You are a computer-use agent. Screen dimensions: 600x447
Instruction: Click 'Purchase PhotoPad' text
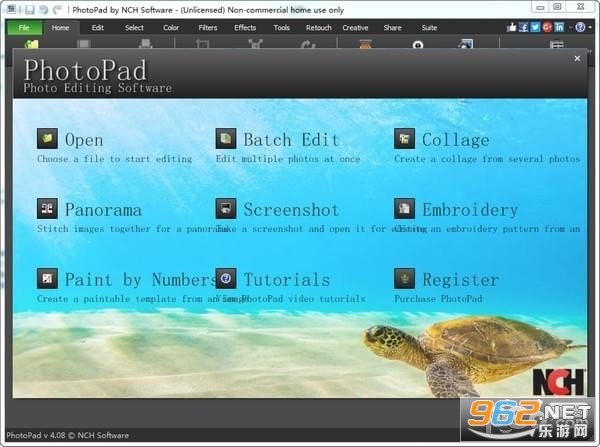(x=438, y=299)
